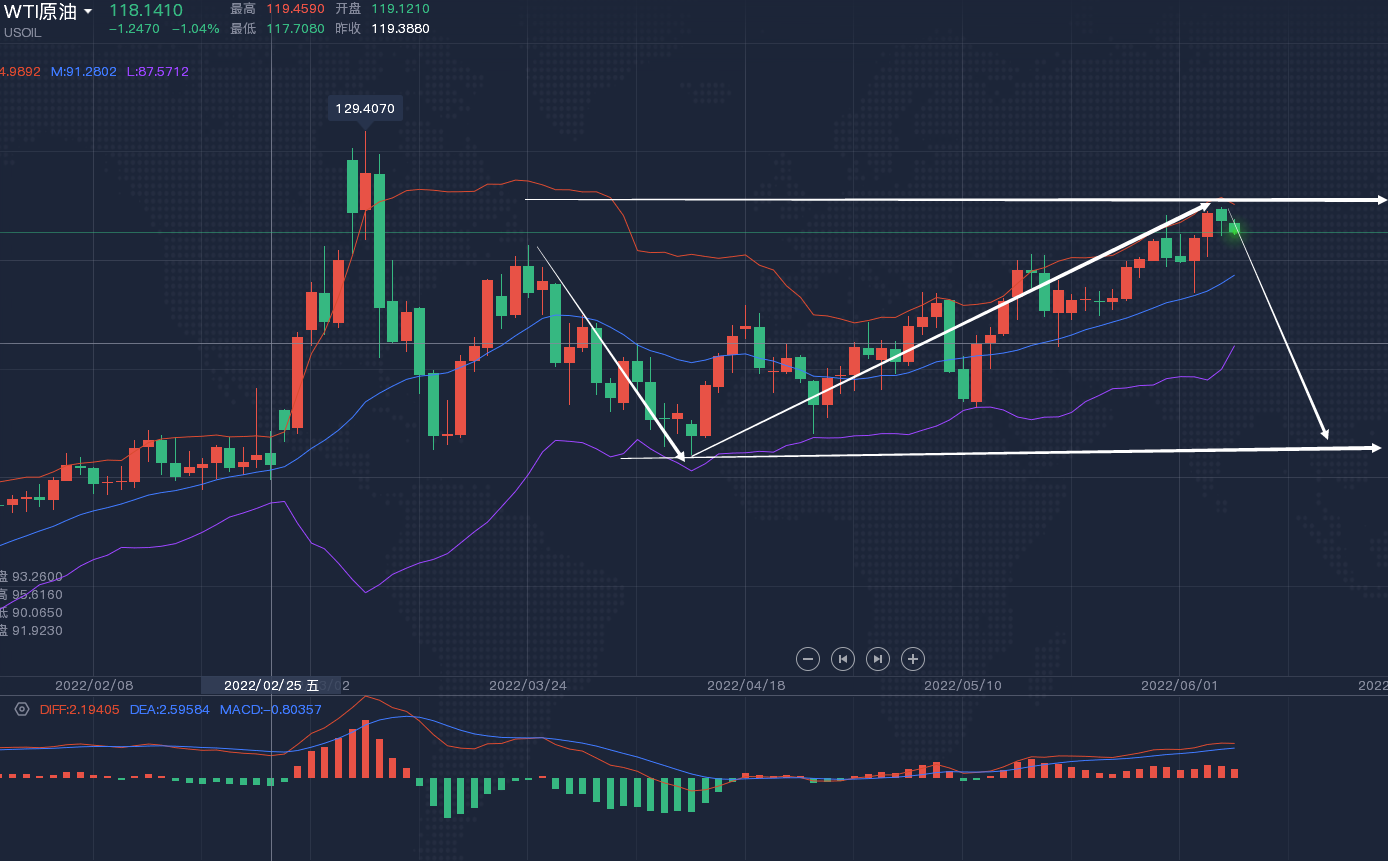This screenshot has height=861, width=1388.
Task: Click the 2022/06/01 date on time axis
Action: tap(1179, 685)
